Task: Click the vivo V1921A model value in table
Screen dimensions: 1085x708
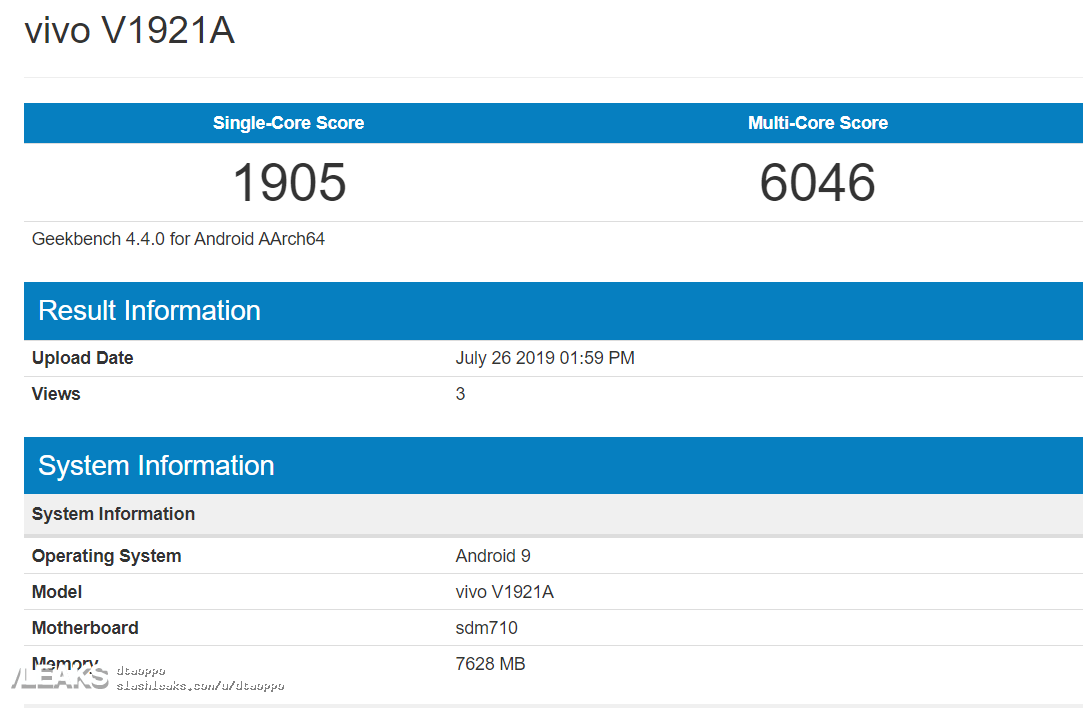Action: [x=504, y=592]
